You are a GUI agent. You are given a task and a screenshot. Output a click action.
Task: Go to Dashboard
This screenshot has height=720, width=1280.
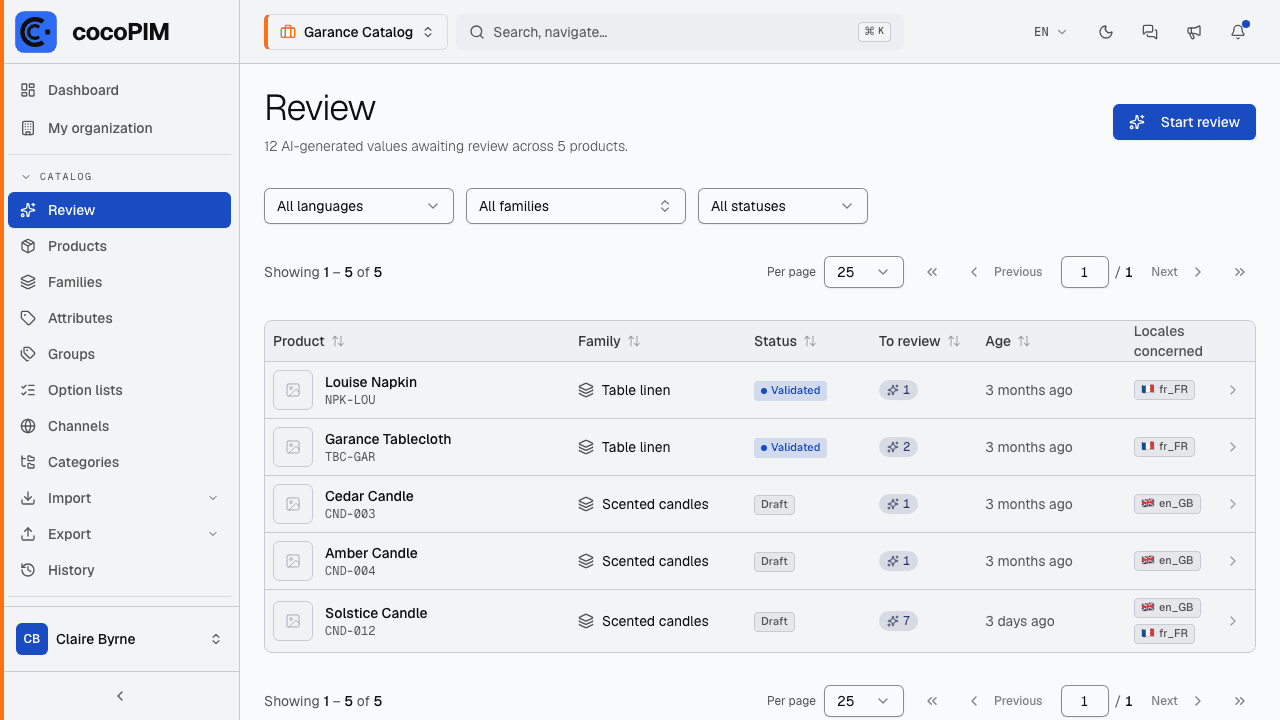(x=120, y=90)
